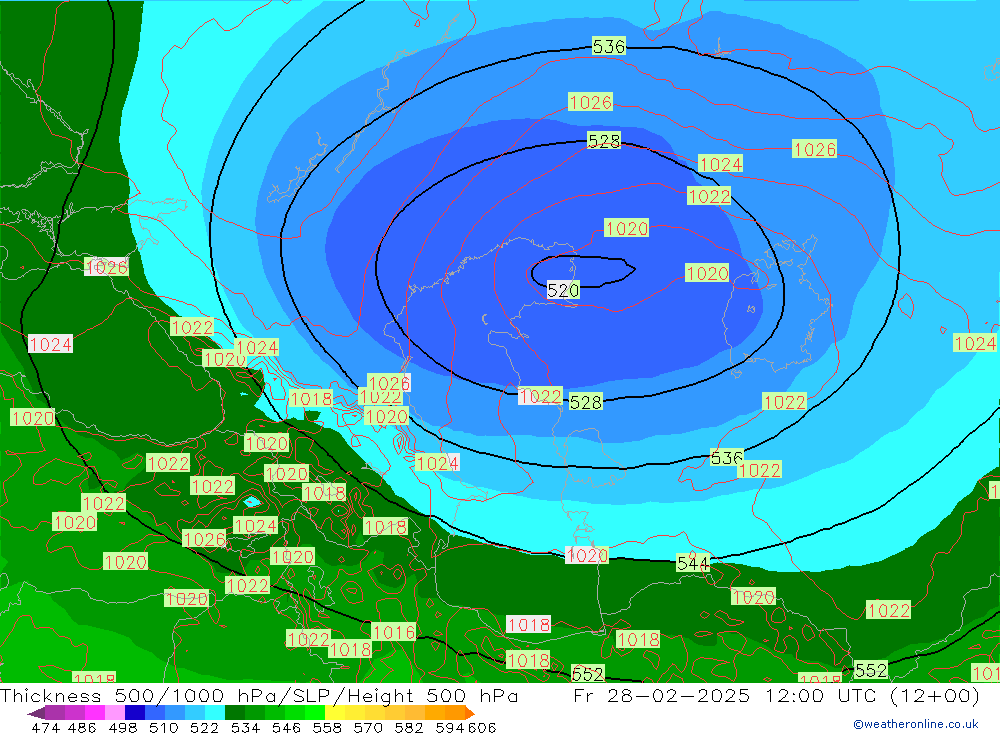The height and width of the screenshot is (733, 1000).
Task: Click the 1024 label on far left edge
Action: (50, 344)
